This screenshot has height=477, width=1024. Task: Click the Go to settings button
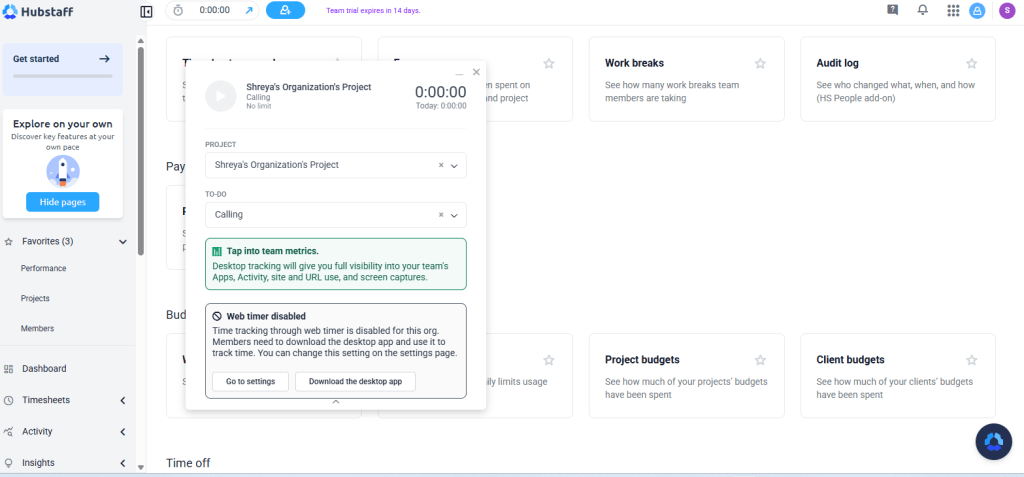pyautogui.click(x=251, y=382)
